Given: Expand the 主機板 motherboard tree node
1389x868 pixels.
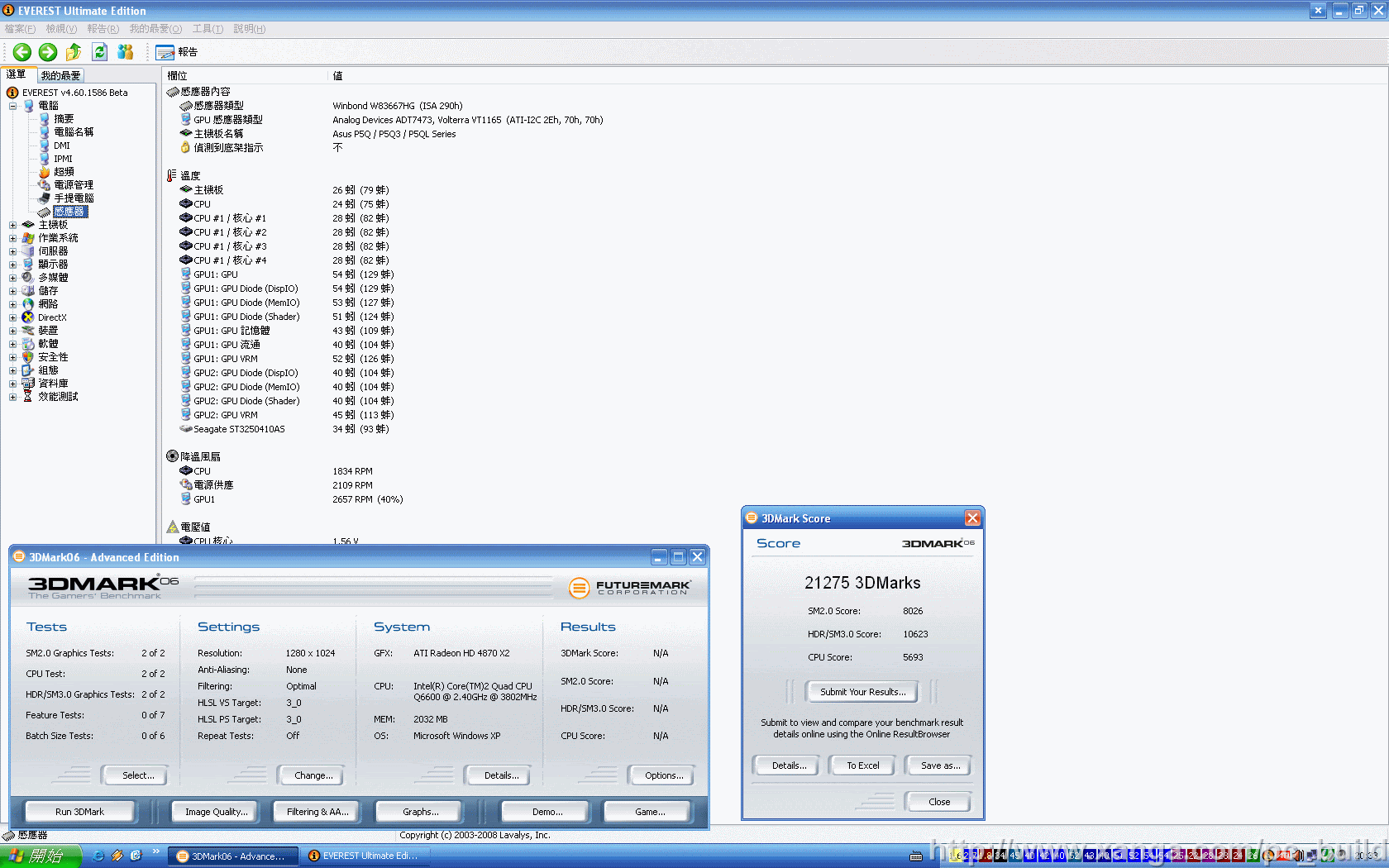Looking at the screenshot, I should [12, 225].
